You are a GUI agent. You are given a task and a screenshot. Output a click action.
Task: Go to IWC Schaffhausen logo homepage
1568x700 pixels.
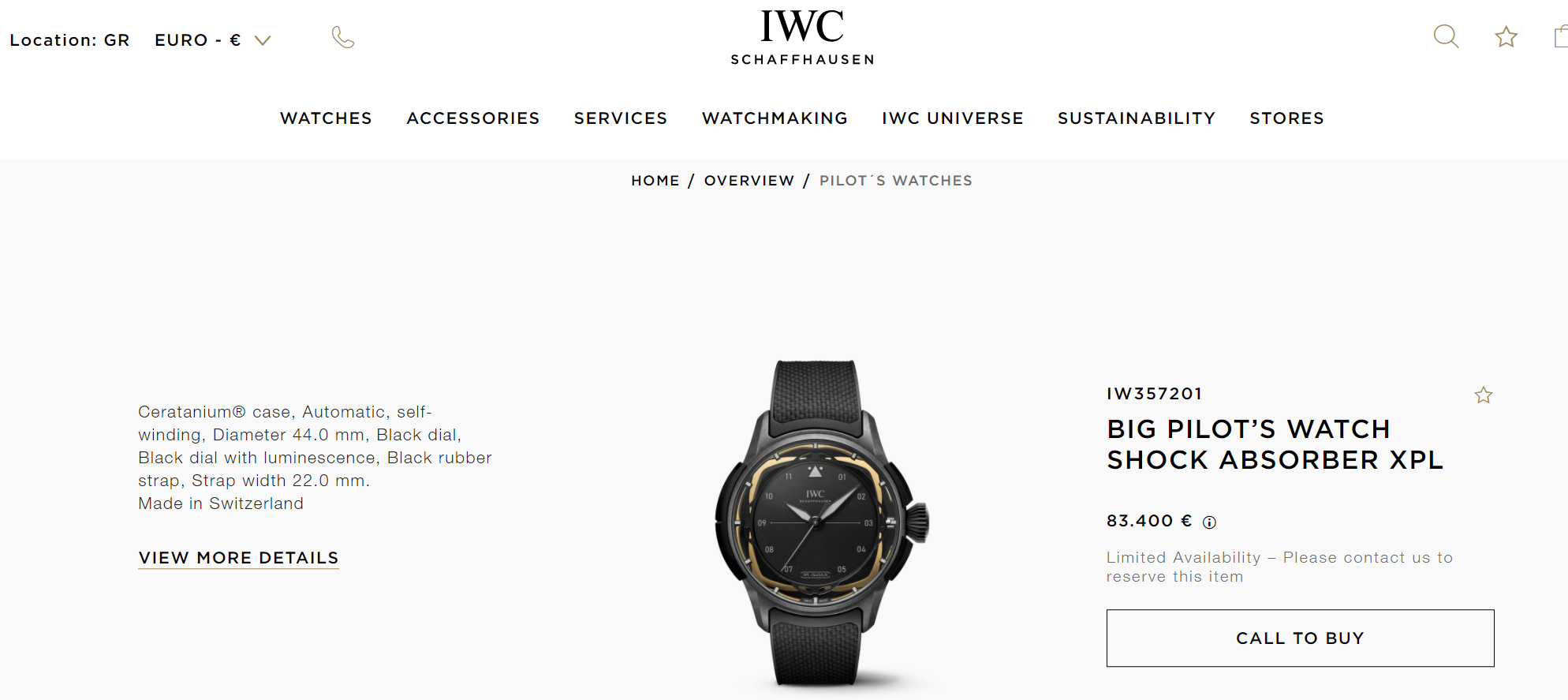point(802,37)
